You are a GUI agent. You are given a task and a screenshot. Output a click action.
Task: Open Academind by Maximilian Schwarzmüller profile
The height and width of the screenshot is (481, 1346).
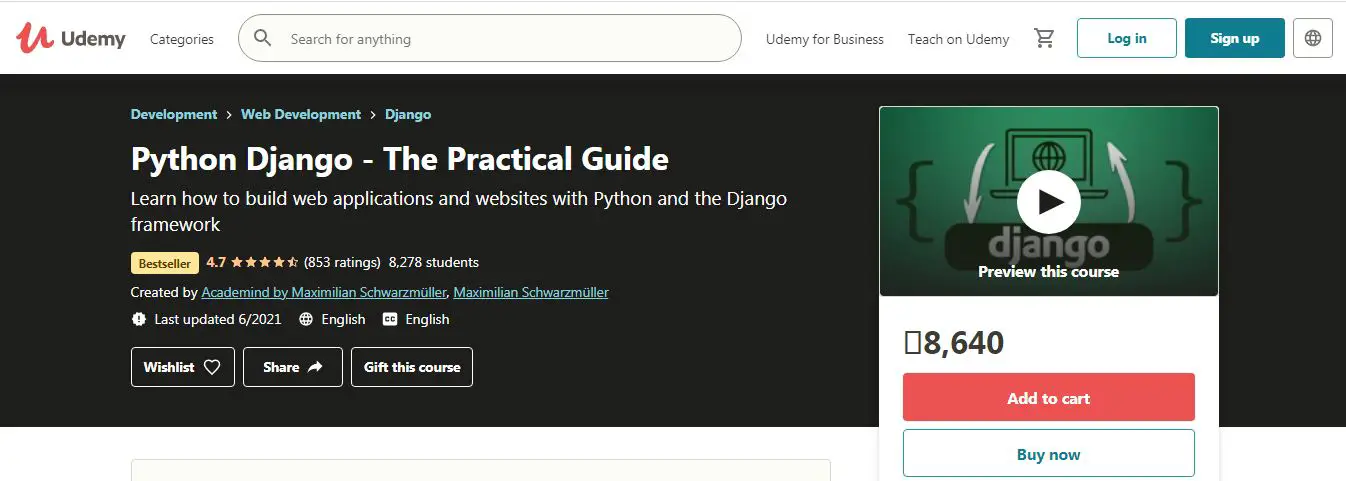pos(324,293)
